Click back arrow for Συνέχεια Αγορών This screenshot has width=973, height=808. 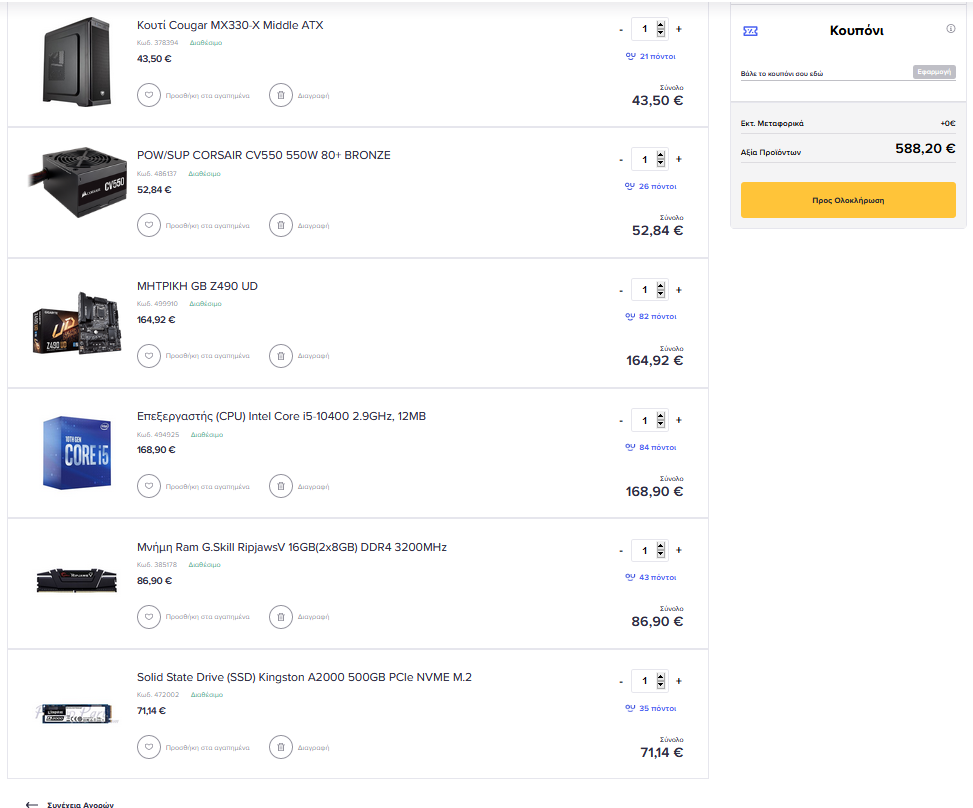pyautogui.click(x=32, y=804)
